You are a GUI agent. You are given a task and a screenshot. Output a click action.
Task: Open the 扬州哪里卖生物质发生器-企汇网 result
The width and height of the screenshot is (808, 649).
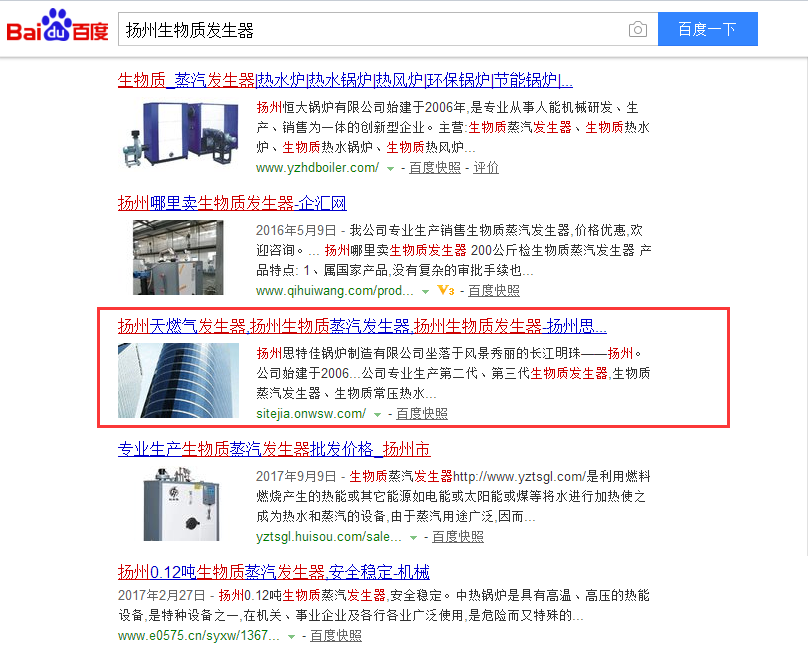pyautogui.click(x=232, y=203)
